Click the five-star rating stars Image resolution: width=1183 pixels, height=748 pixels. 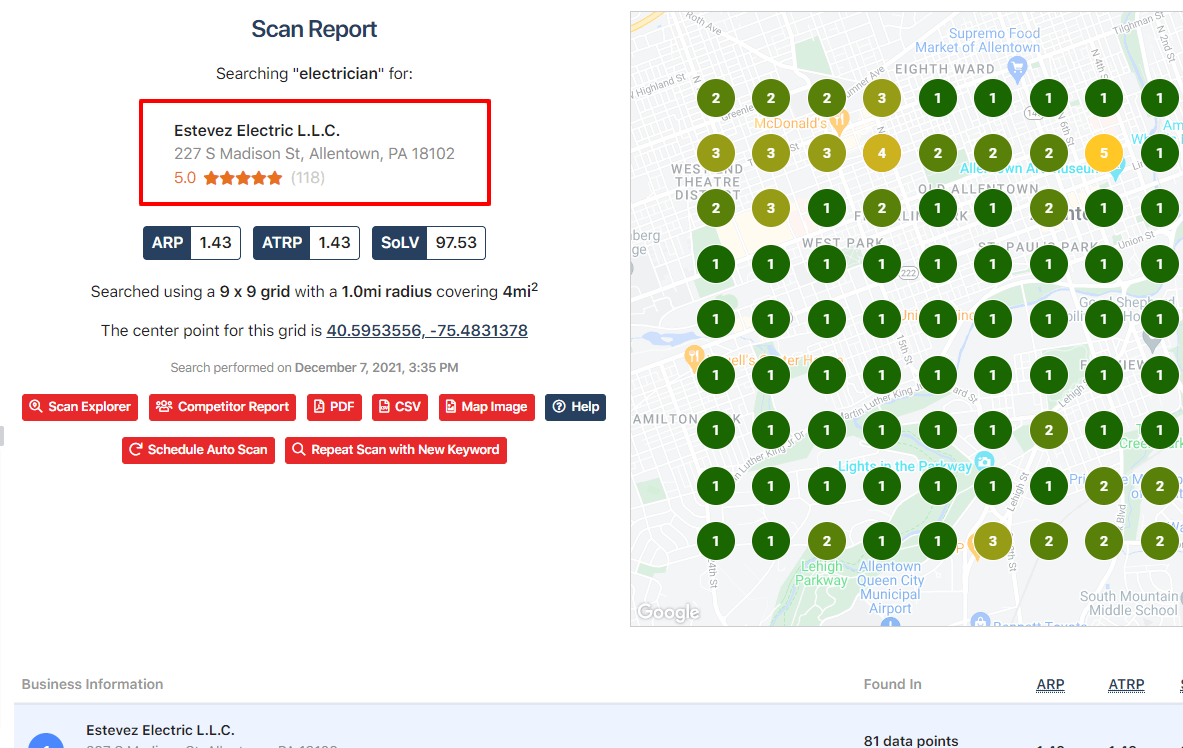pyautogui.click(x=243, y=178)
